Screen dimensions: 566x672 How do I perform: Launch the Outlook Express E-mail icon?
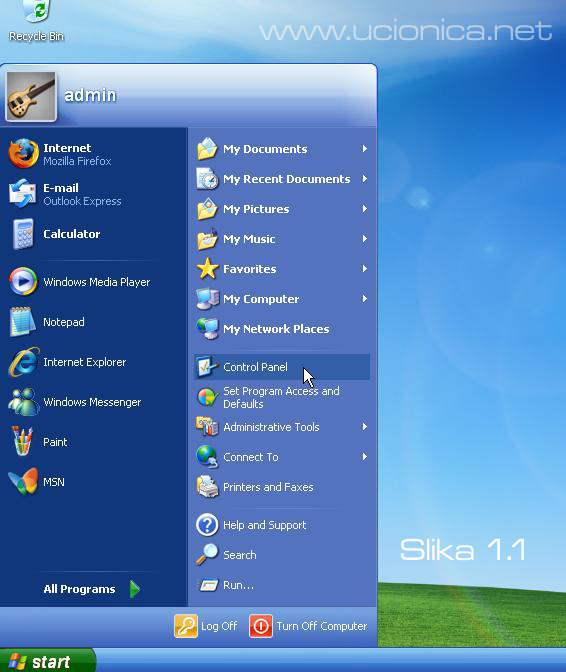(x=23, y=194)
